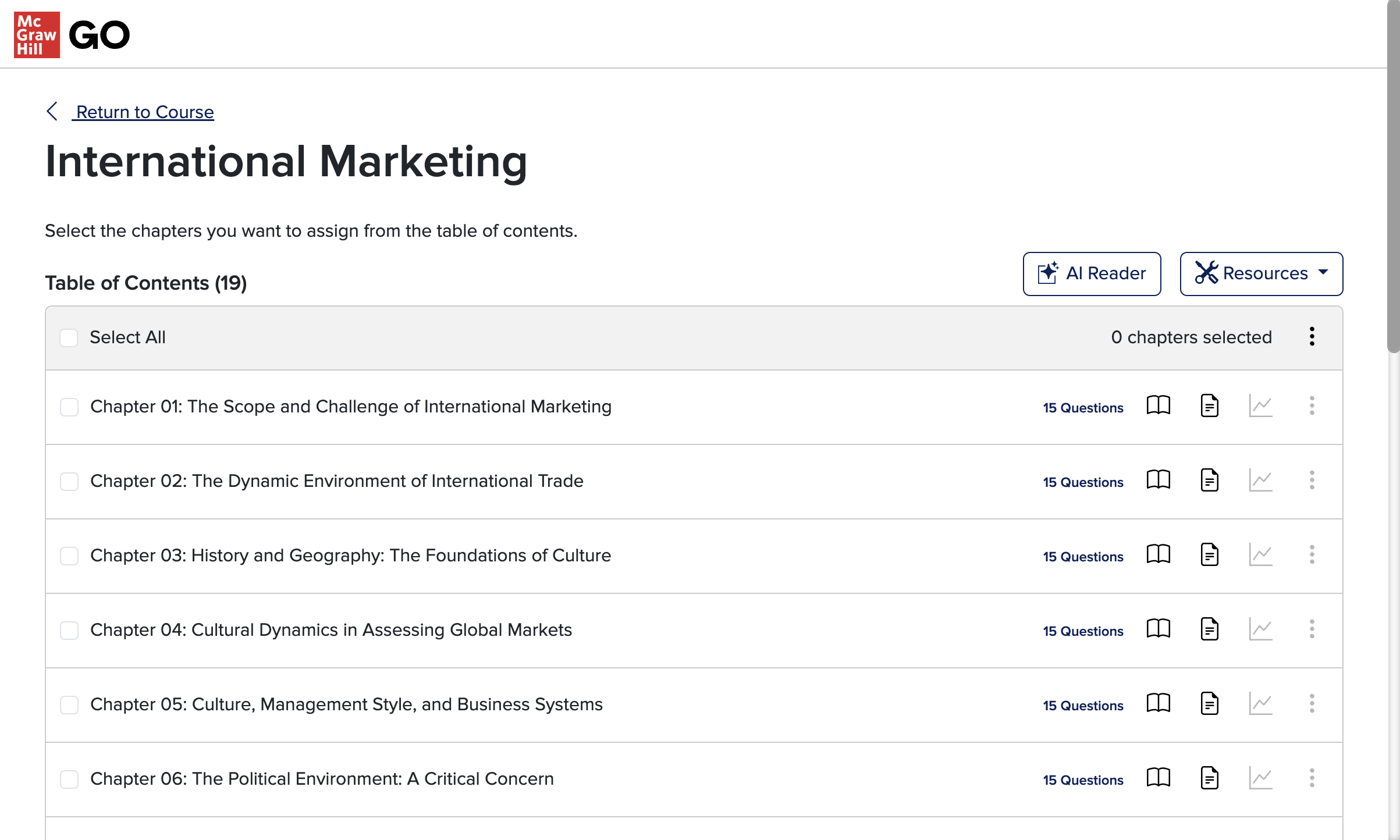Open Chapter 05 document page icon
Image resolution: width=1400 pixels, height=840 pixels.
click(1209, 704)
